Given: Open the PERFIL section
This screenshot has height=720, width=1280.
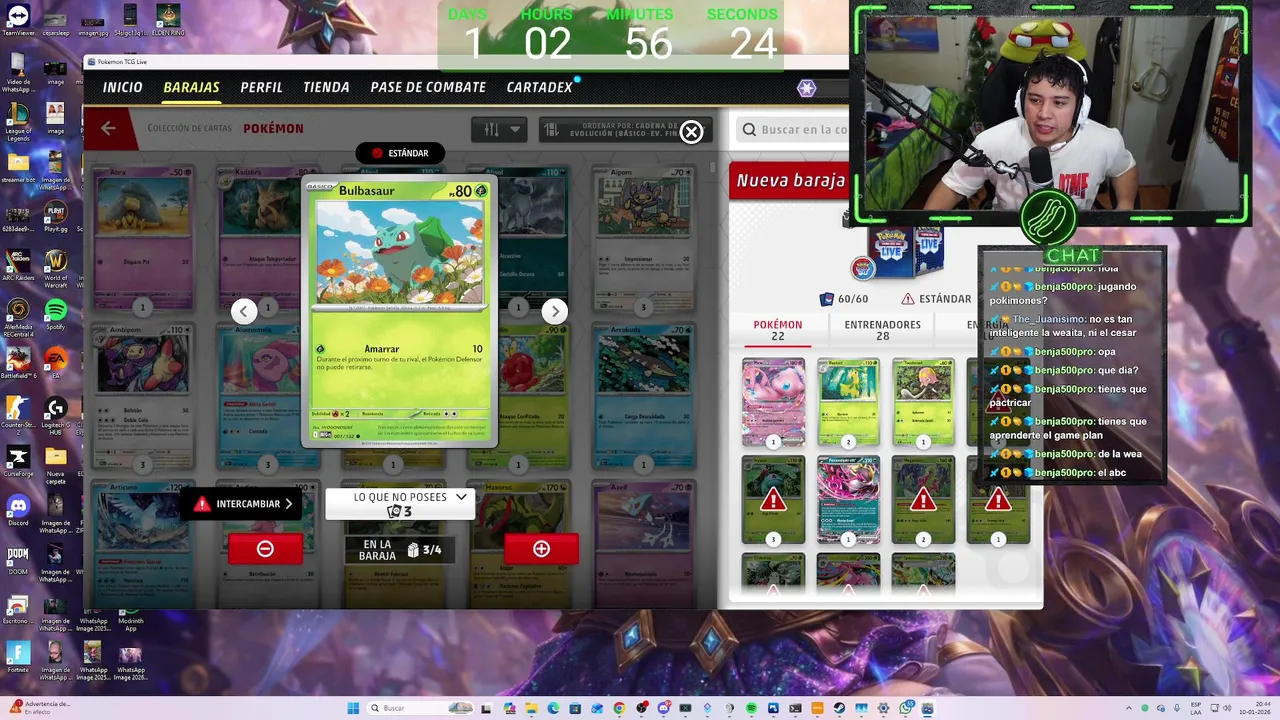Looking at the screenshot, I should [x=261, y=87].
